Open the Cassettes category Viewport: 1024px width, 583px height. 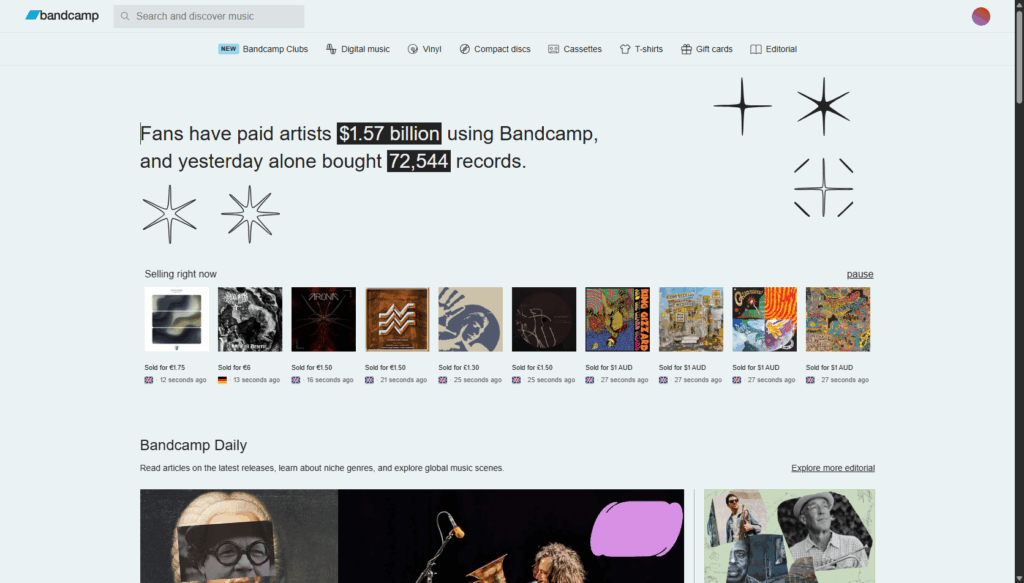pos(583,49)
